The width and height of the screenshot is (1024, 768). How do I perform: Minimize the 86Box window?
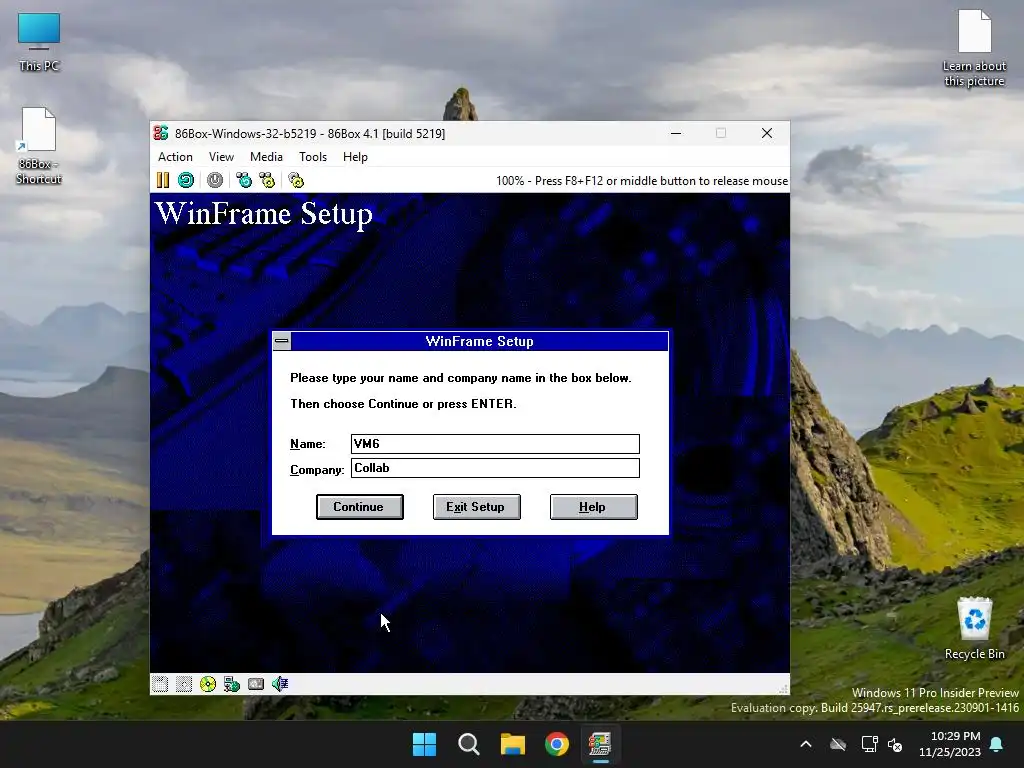click(x=676, y=133)
